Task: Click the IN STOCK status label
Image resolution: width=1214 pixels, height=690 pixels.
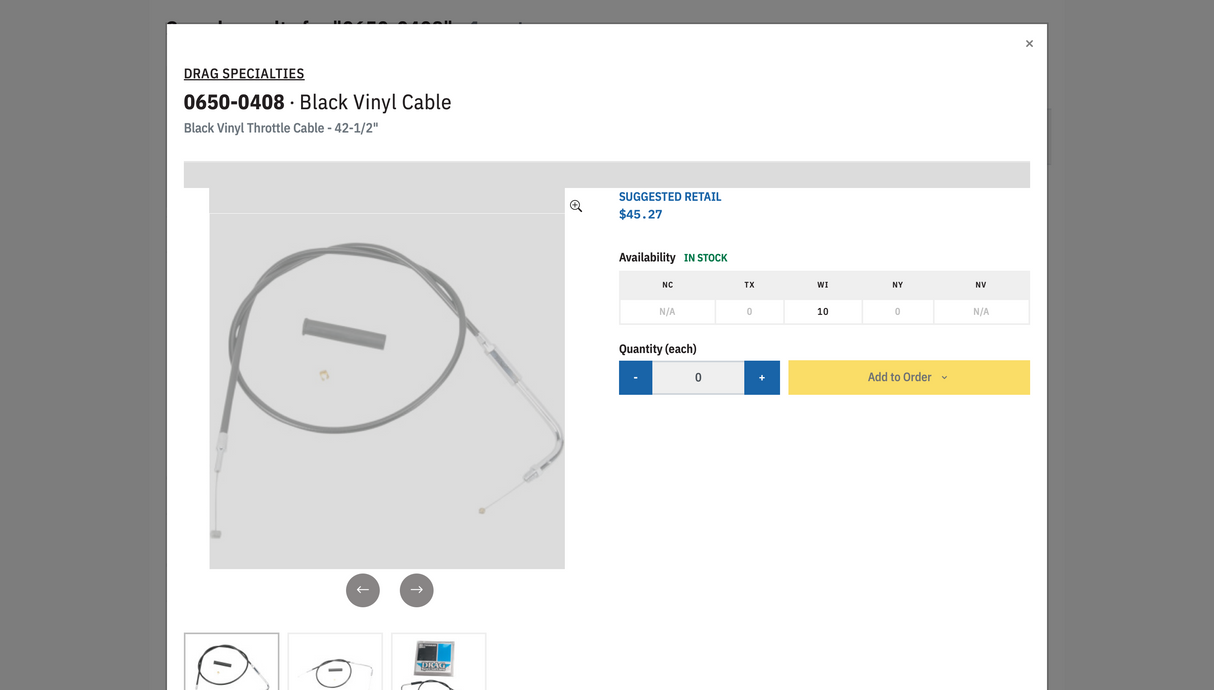Action: tap(706, 258)
